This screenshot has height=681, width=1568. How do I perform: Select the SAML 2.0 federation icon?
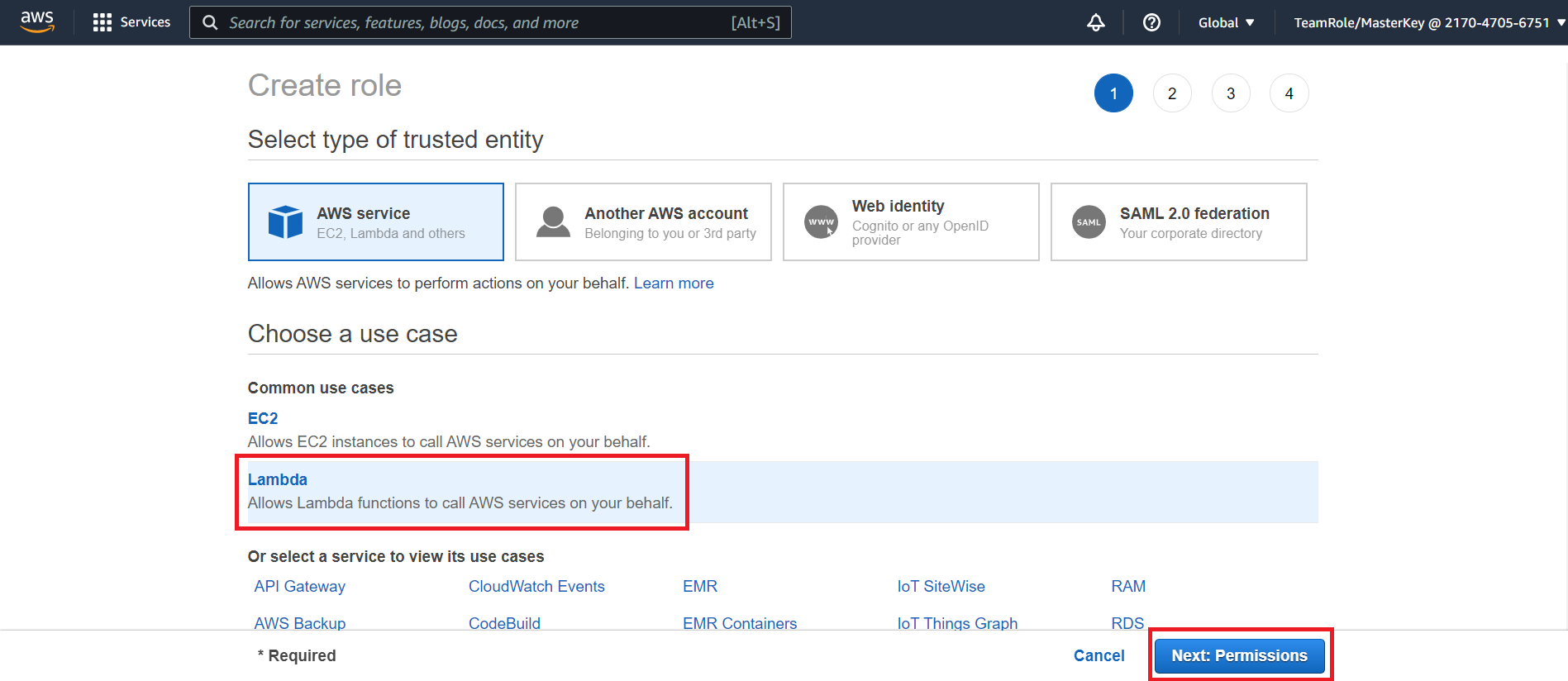point(1089,221)
